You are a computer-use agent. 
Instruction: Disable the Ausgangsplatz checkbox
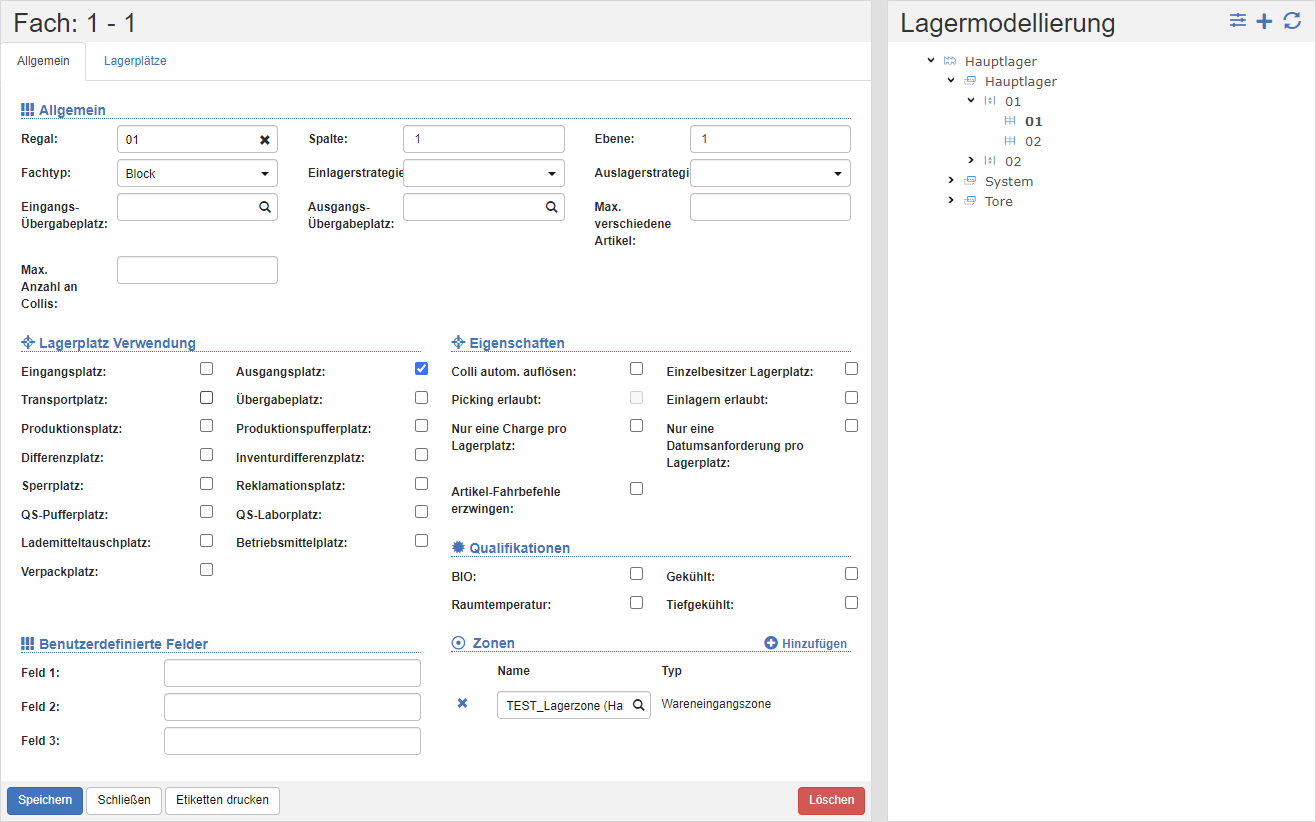[x=421, y=368]
